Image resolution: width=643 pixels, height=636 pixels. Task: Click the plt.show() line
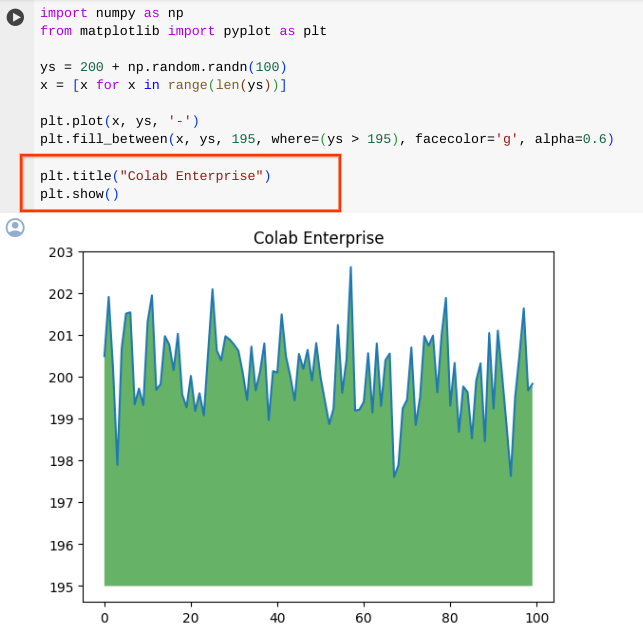[80, 194]
